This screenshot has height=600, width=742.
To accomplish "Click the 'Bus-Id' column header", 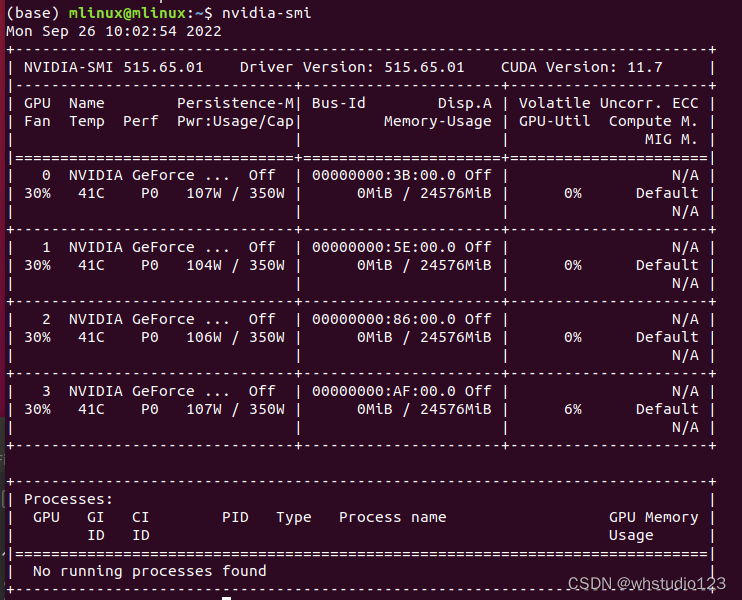I will point(339,103).
